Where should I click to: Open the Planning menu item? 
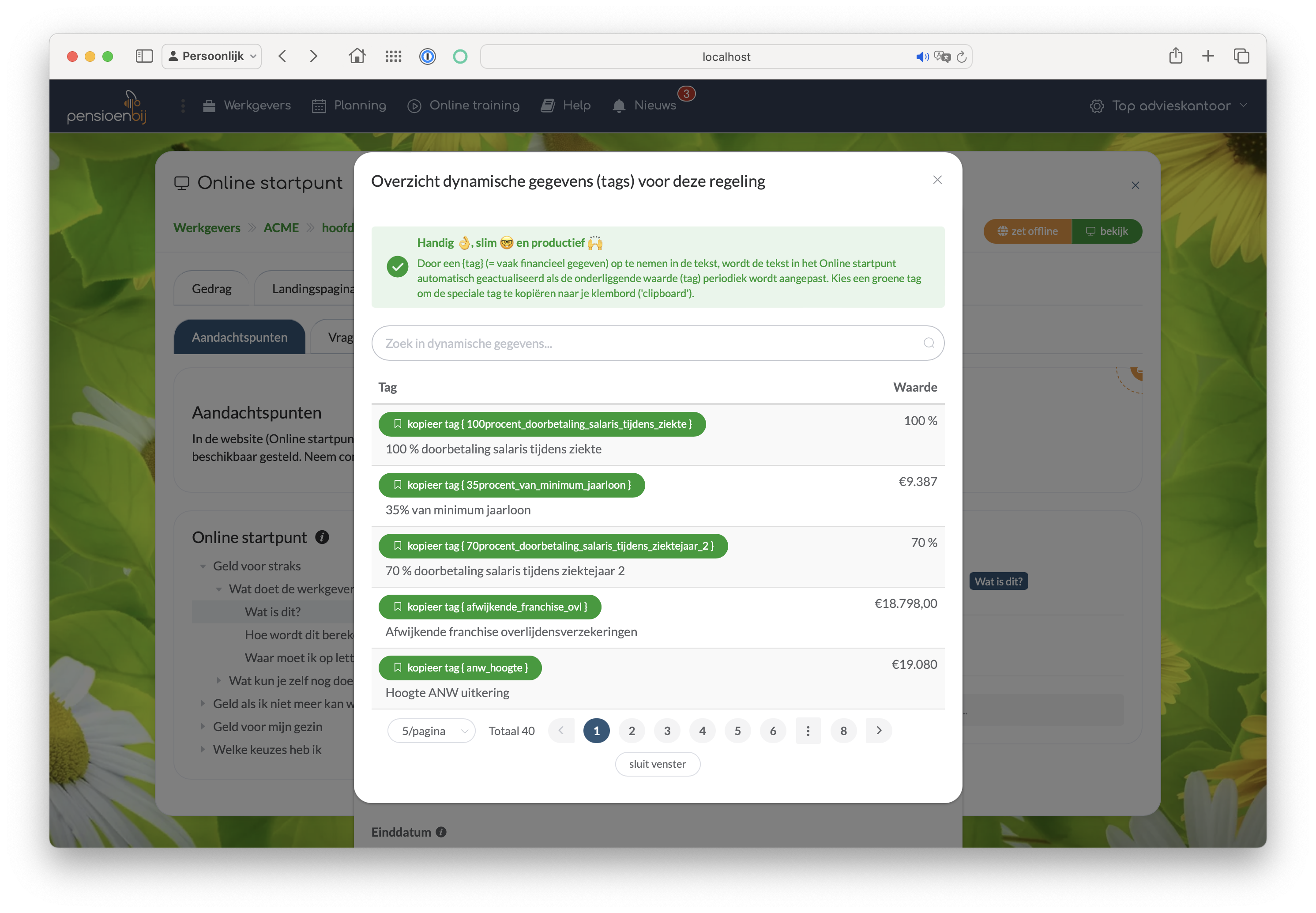(349, 106)
